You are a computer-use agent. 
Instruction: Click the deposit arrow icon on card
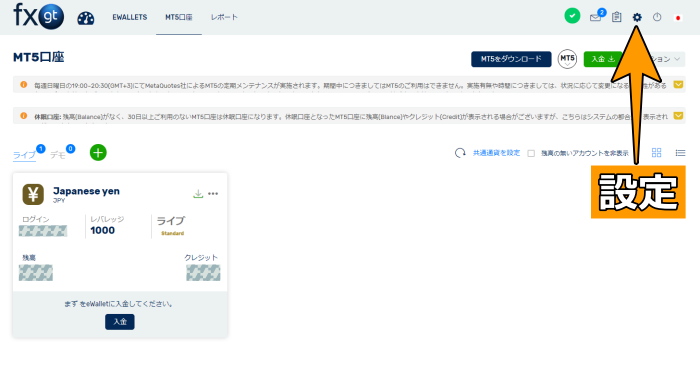click(x=198, y=194)
